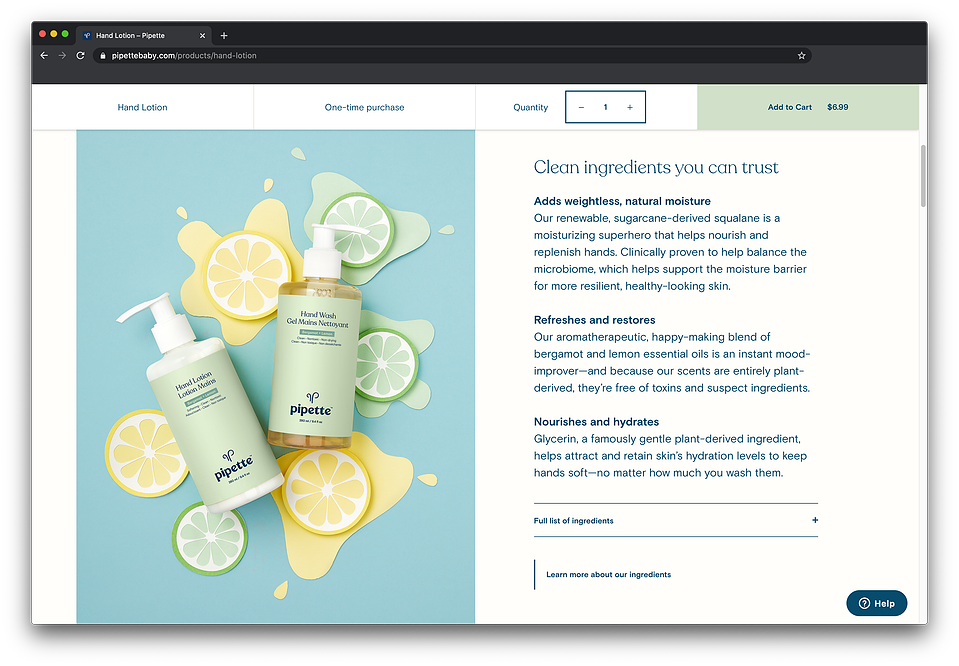Close the Hand Lotion – Pipette tab

202,35
